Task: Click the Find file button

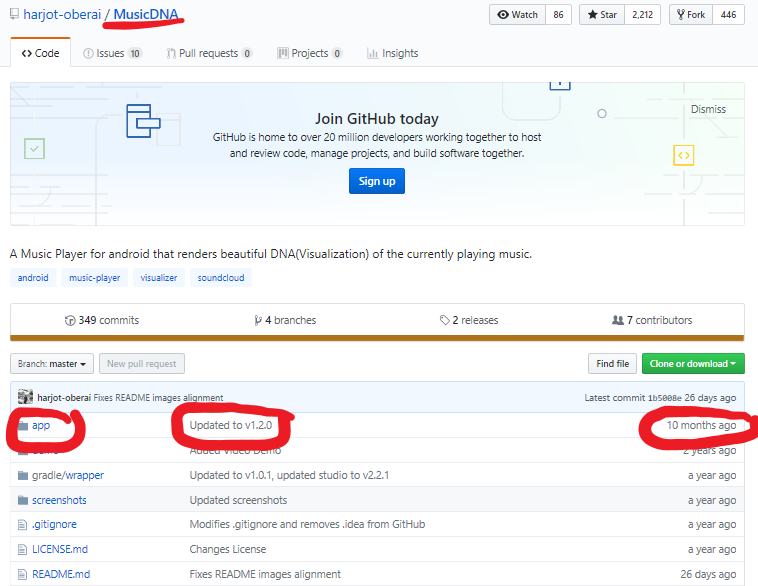Action: click(x=612, y=364)
